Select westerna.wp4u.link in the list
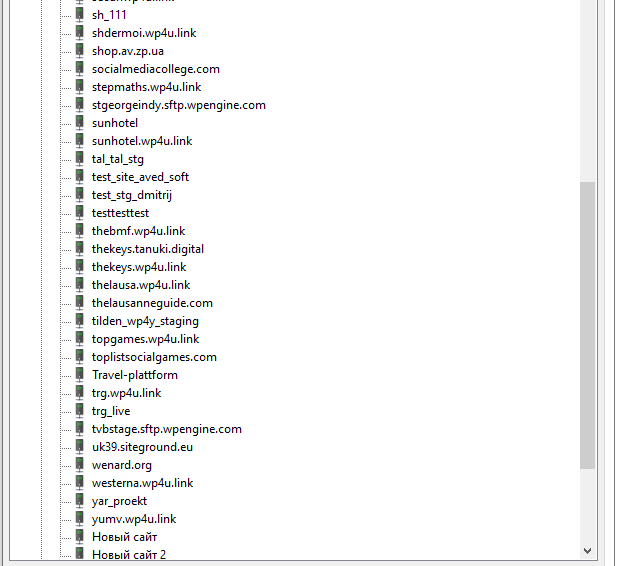636x566 pixels. tap(142, 483)
